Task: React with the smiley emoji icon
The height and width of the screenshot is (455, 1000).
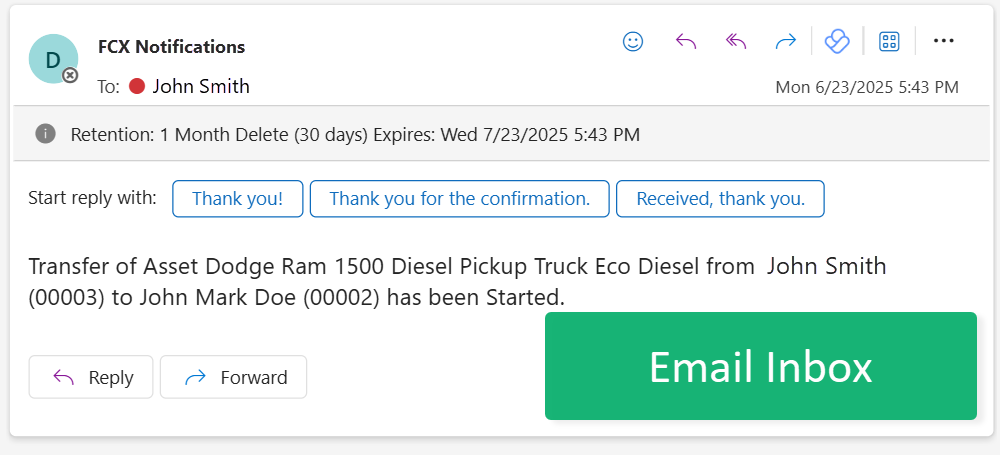Action: [633, 41]
